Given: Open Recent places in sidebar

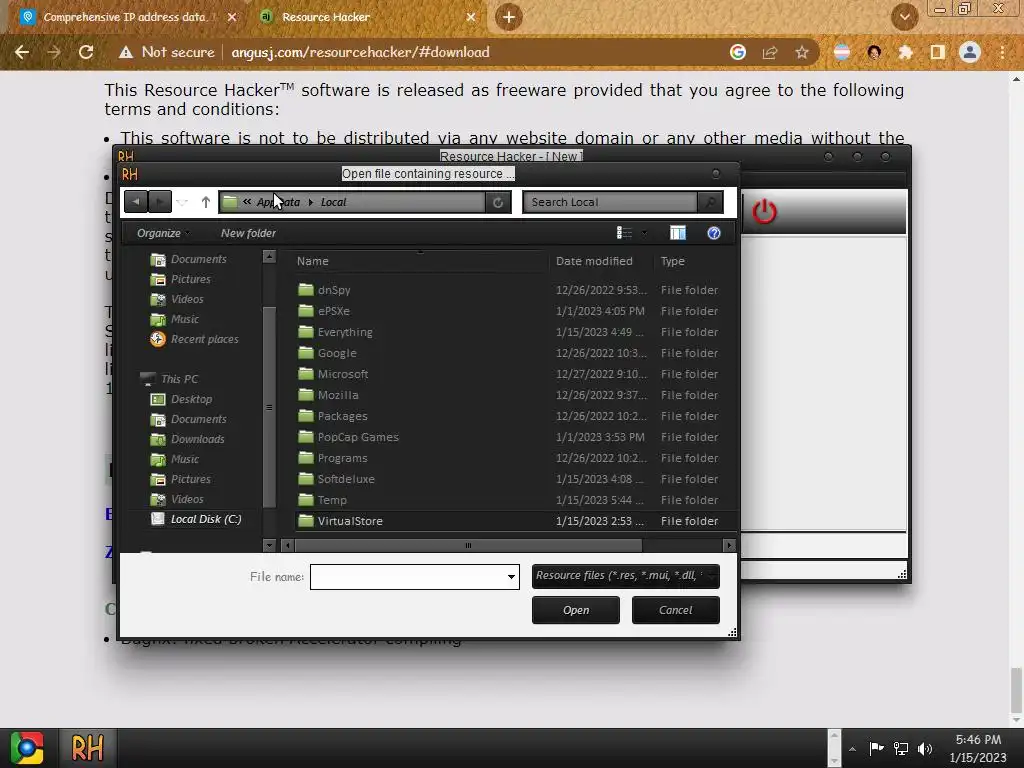Looking at the screenshot, I should pyautogui.click(x=195, y=340).
